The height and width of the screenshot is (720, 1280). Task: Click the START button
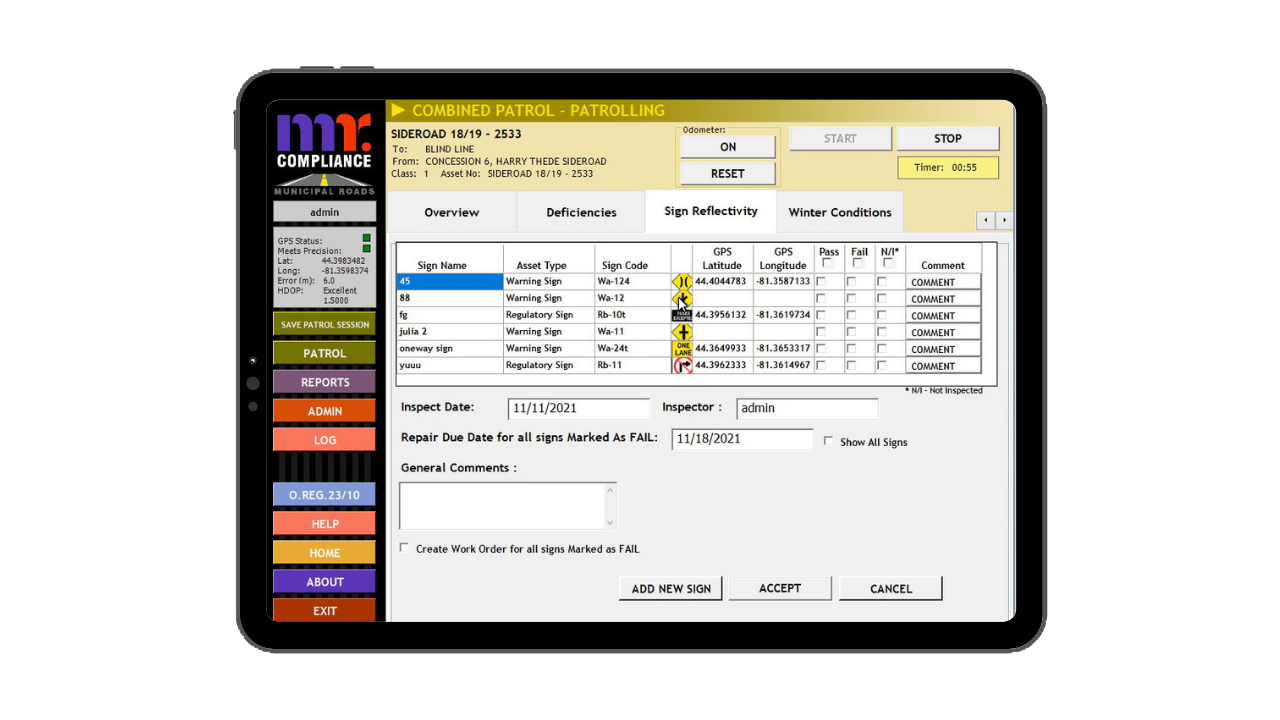[x=840, y=138]
